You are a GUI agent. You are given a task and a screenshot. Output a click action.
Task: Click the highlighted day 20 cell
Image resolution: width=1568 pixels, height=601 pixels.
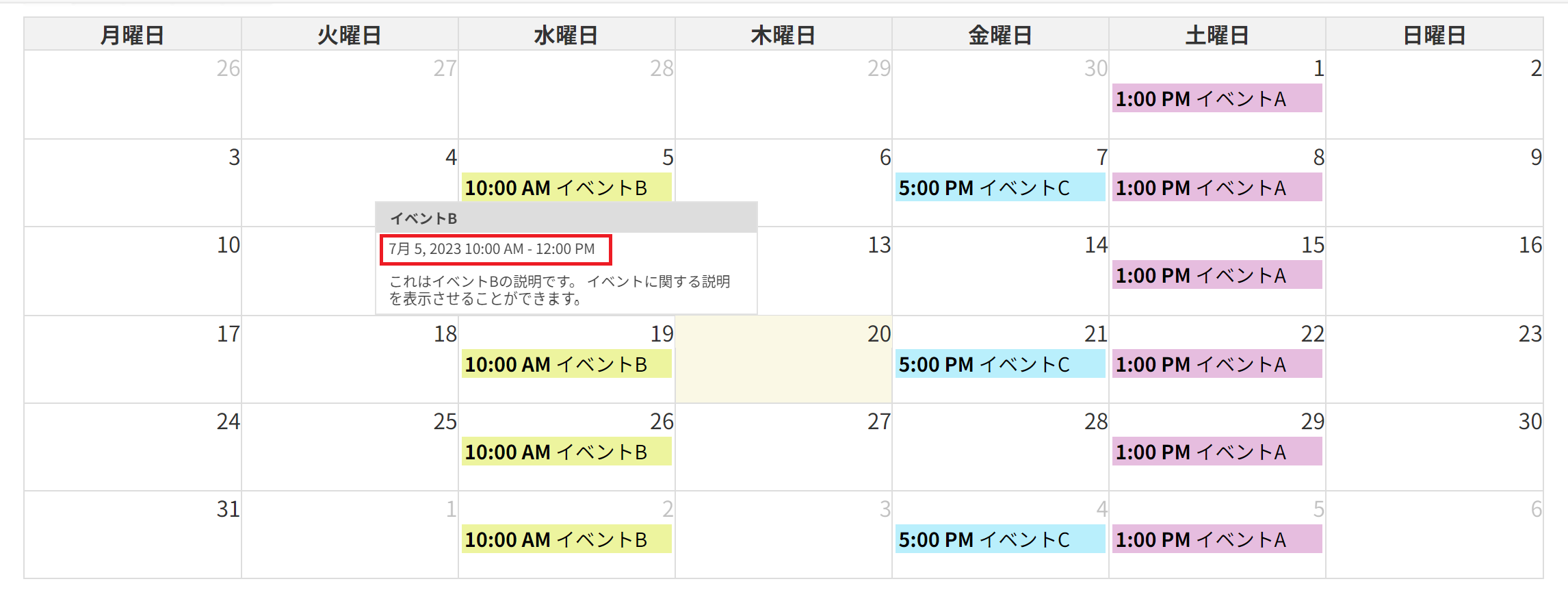(783, 359)
